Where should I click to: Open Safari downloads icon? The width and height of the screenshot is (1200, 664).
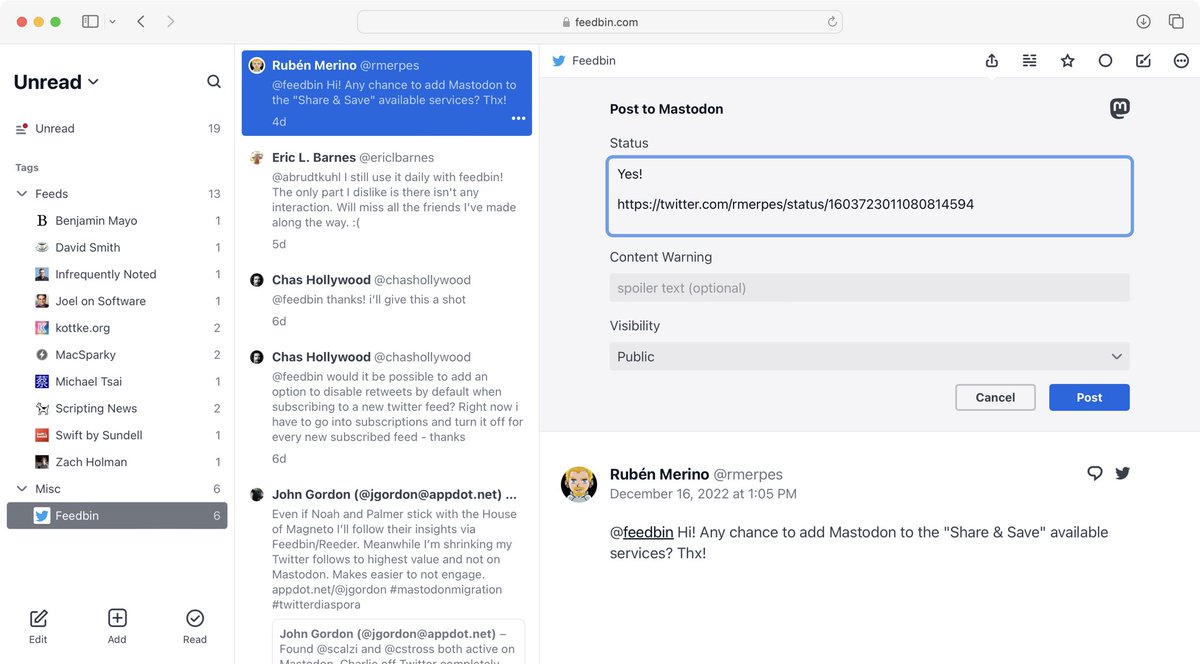click(x=1144, y=21)
